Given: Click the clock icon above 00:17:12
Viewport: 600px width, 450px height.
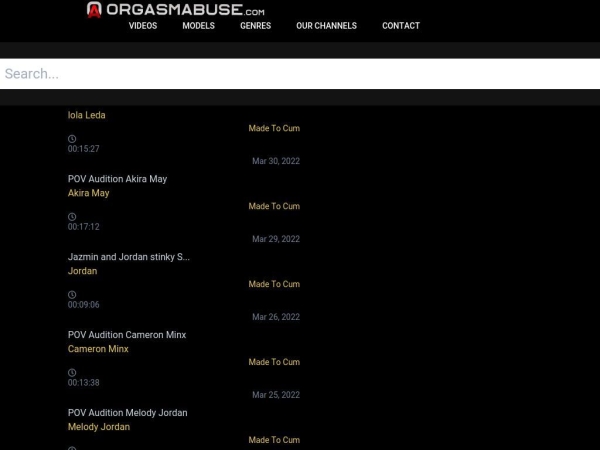Looking at the screenshot, I should [x=72, y=217].
